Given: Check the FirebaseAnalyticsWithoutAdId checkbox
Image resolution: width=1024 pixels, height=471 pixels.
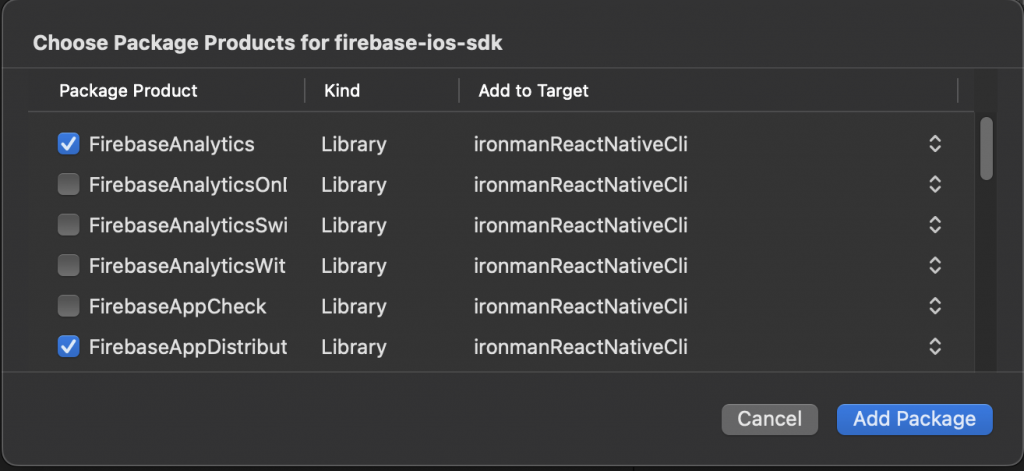Looking at the screenshot, I should [69, 266].
